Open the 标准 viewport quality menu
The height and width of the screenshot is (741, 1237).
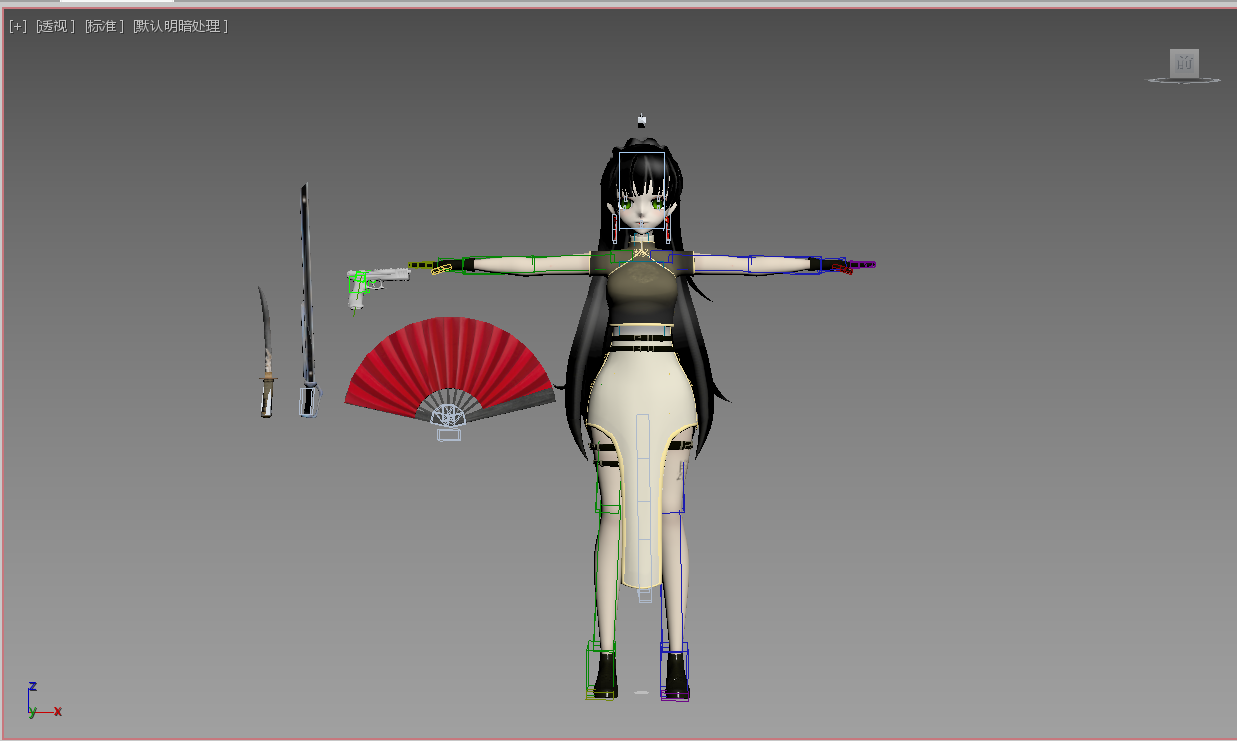pos(104,26)
